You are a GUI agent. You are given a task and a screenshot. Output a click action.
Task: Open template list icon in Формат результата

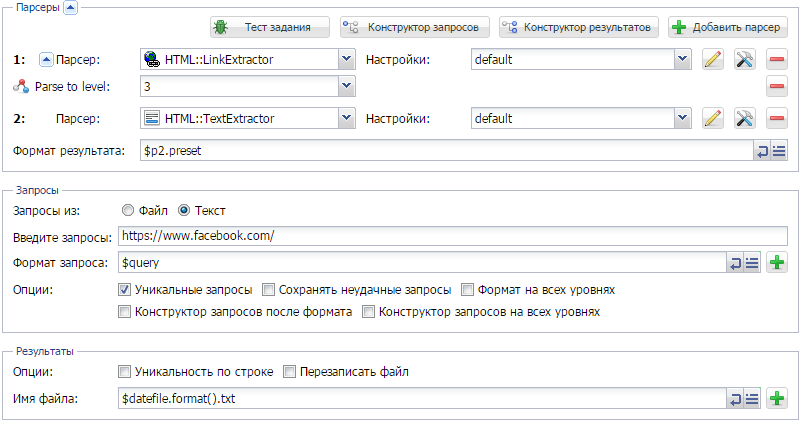pos(779,151)
